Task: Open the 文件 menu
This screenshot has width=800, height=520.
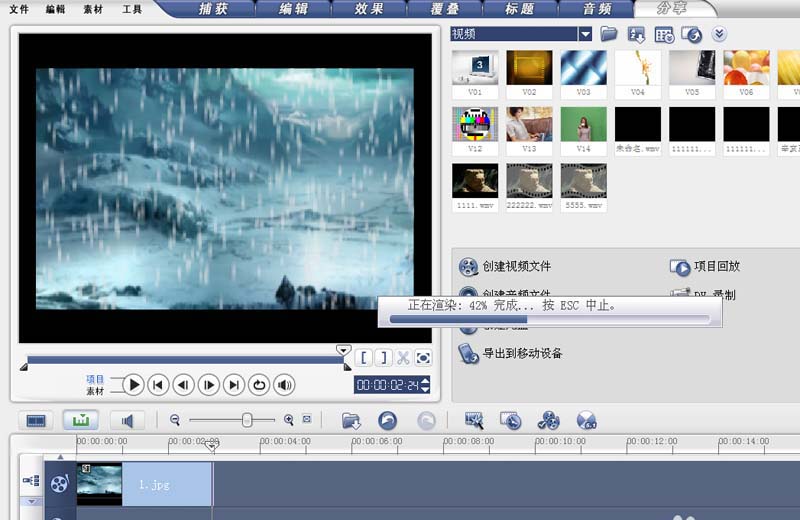Action: coord(18,9)
